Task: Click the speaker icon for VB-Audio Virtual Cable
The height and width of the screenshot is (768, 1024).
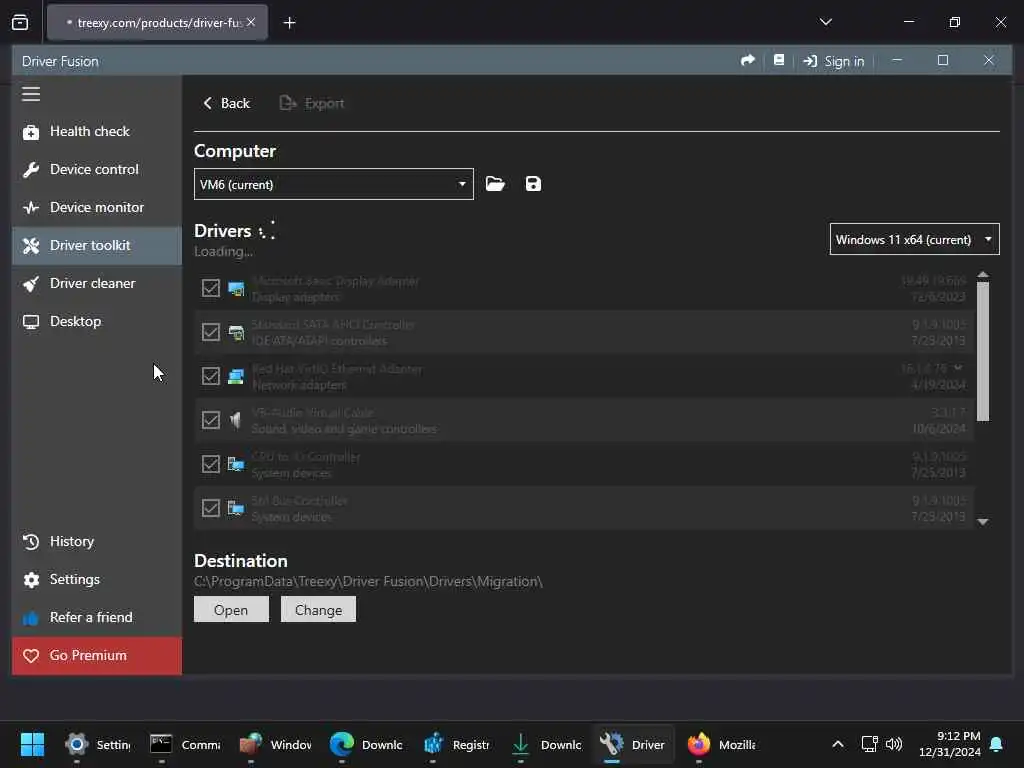Action: point(236,420)
